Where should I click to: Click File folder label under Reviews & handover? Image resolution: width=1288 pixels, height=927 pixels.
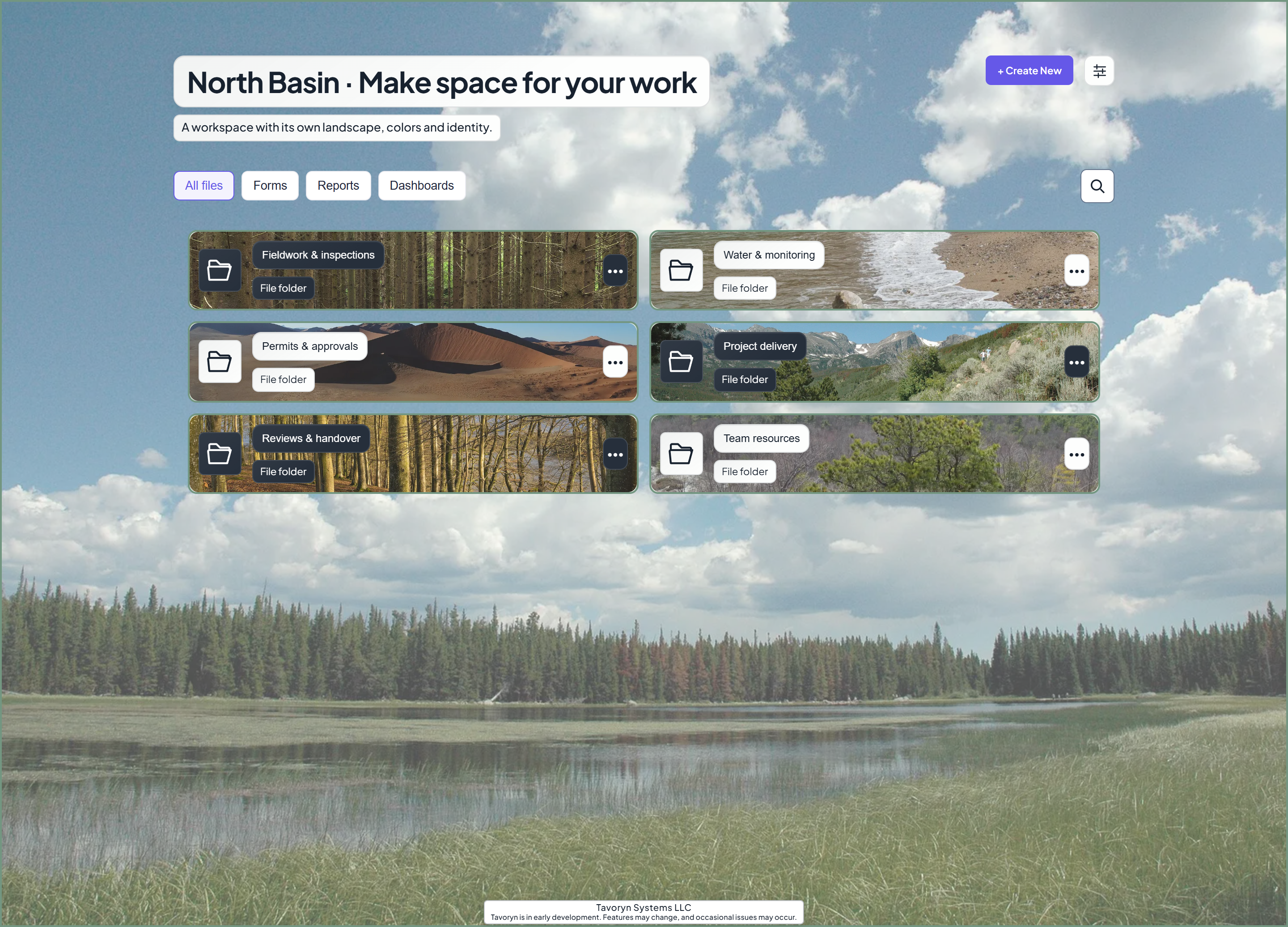coord(283,472)
